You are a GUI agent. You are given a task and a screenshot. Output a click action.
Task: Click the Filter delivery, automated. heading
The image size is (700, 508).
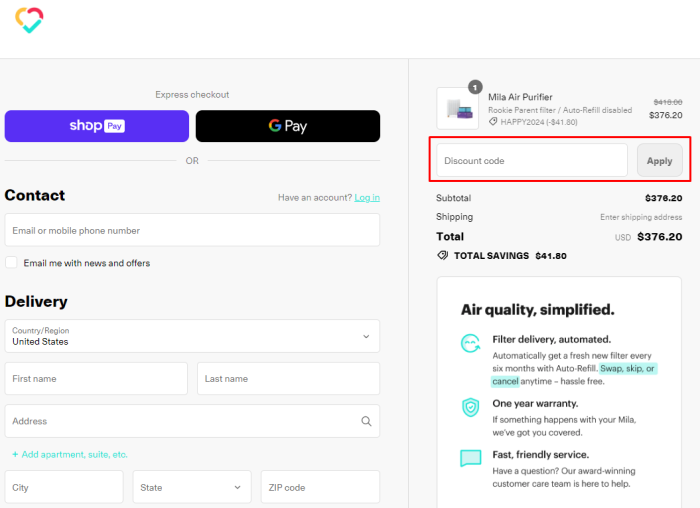pos(552,339)
